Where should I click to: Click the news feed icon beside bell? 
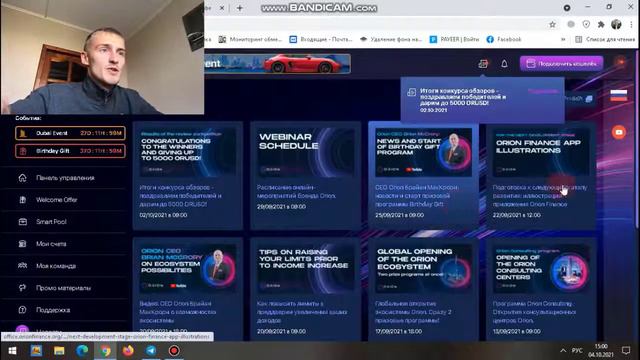[x=483, y=64]
